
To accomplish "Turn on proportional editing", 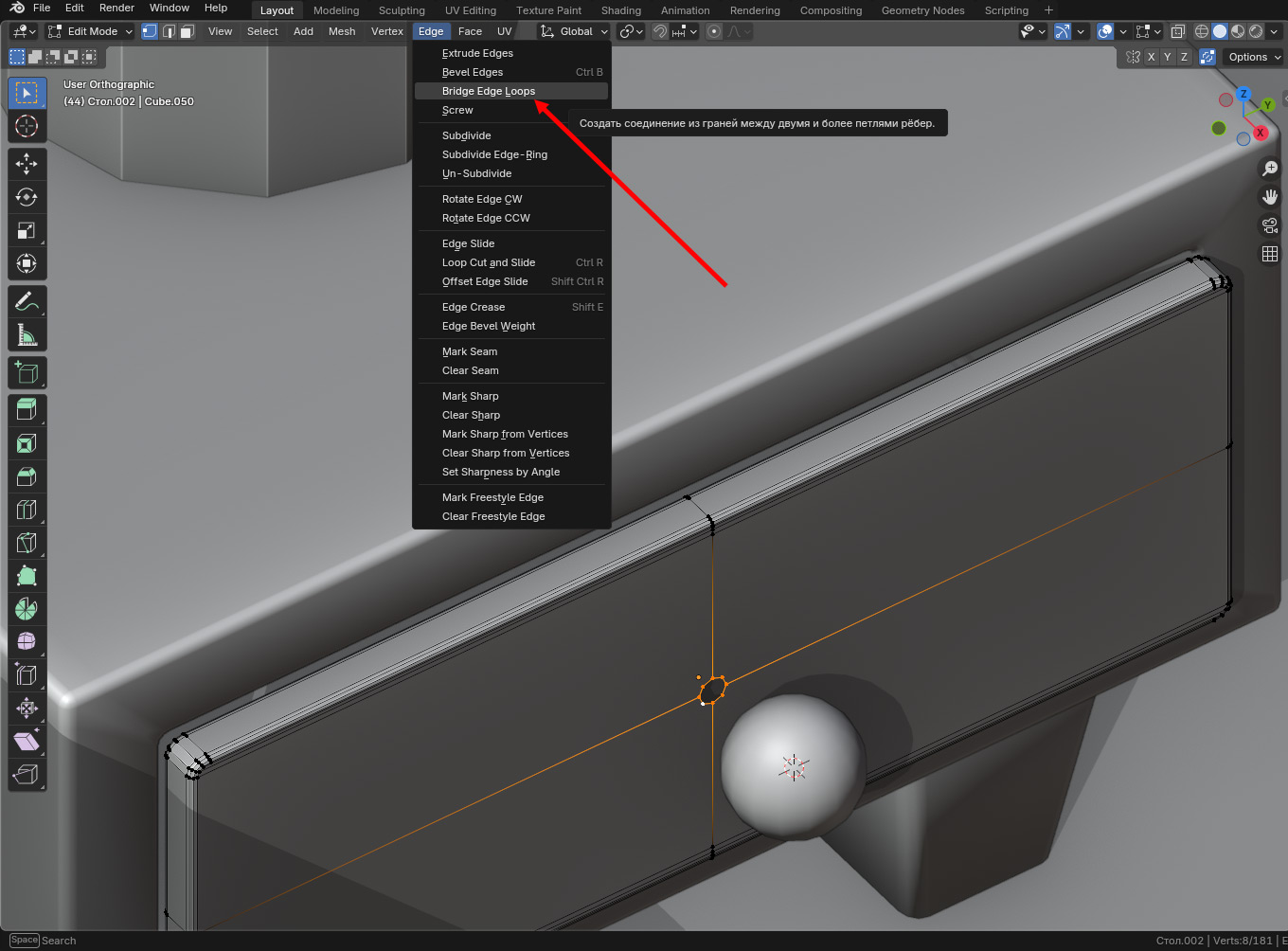I will coord(714,31).
